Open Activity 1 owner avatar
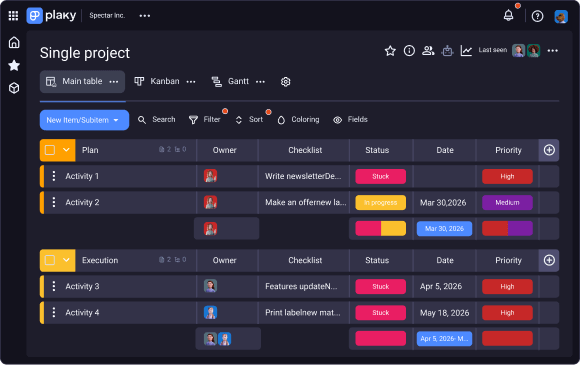580x365 pixels. click(210, 176)
